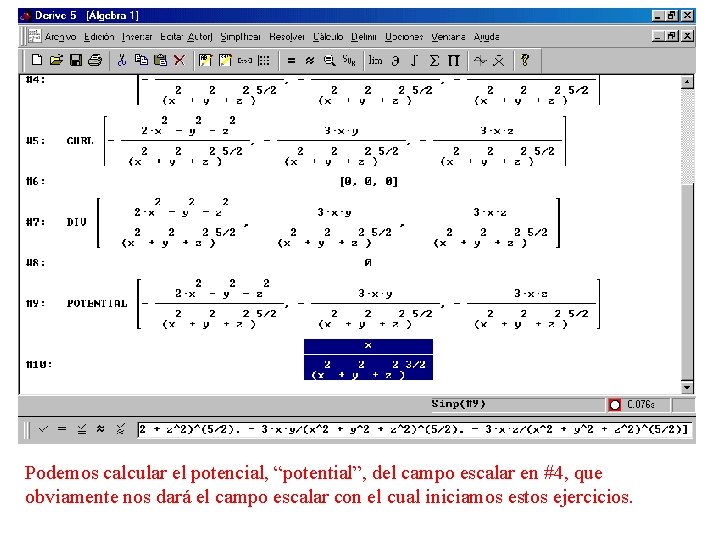
Task: Select the highlighted expression #10
Action: click(x=368, y=360)
